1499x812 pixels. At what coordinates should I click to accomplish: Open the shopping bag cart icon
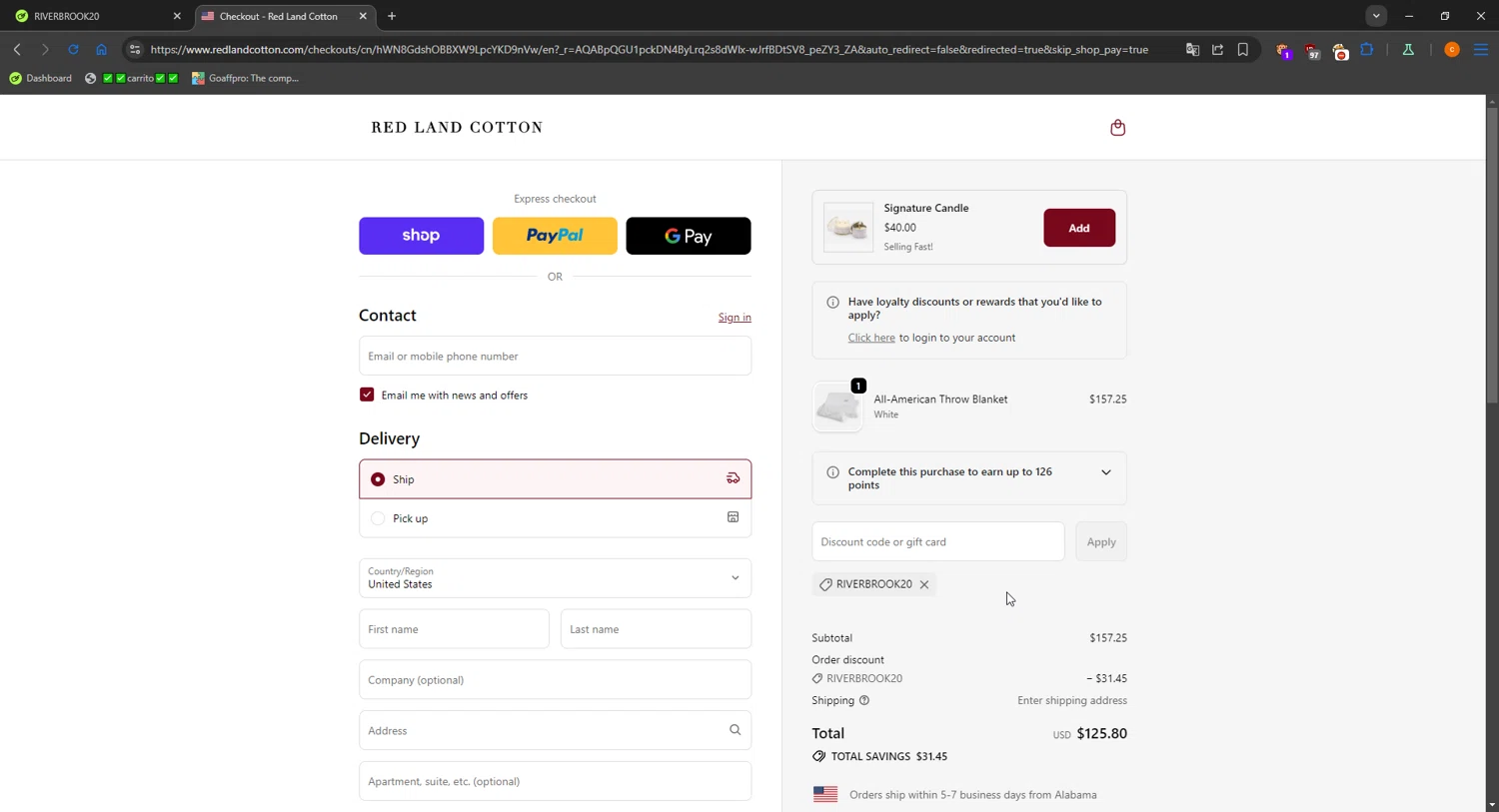[x=1117, y=128]
